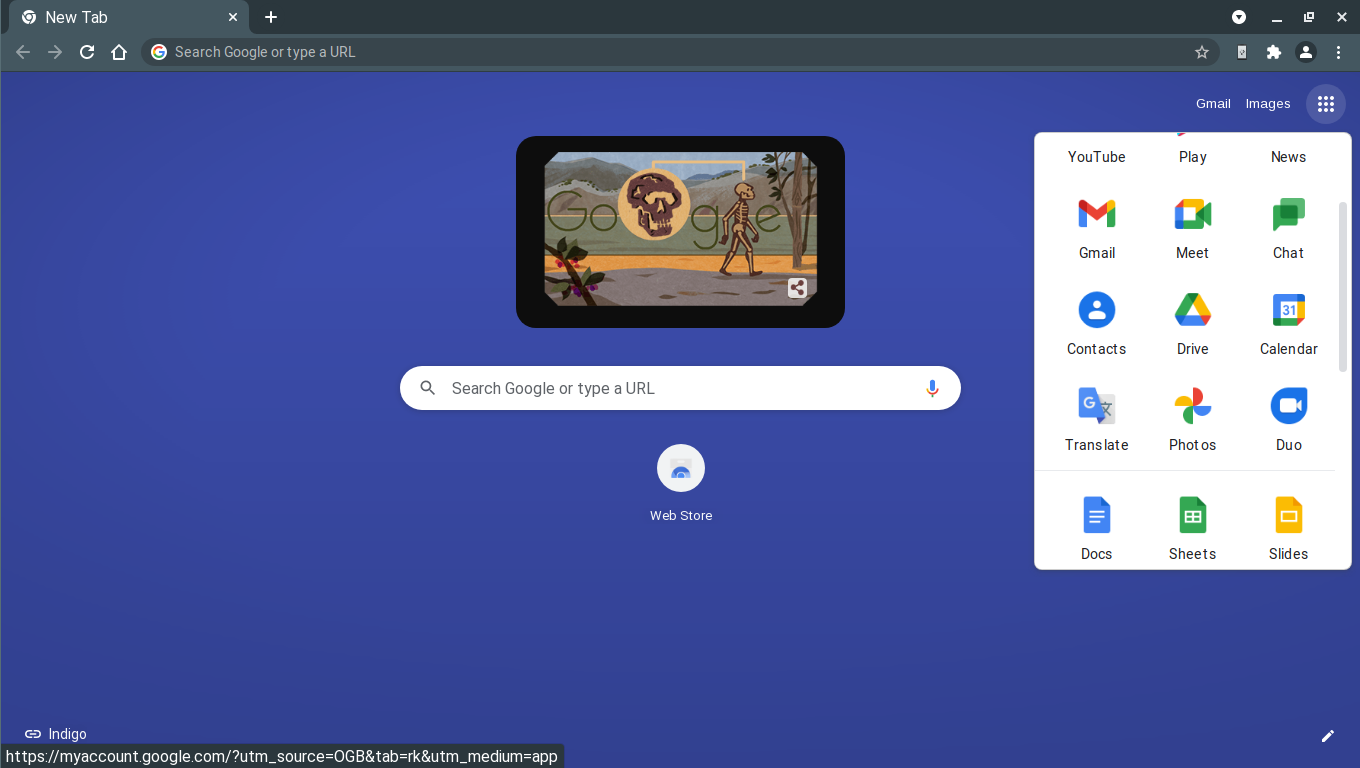Open the Extensions puzzle icon

[x=1273, y=52]
